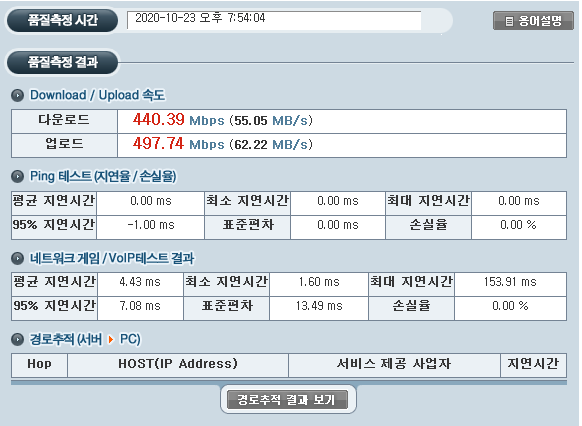Viewport: 582px width, 426px height.
Task: Click the bullet icon beside 네트워크 게임 / VoIP테스트
Action: [17, 258]
